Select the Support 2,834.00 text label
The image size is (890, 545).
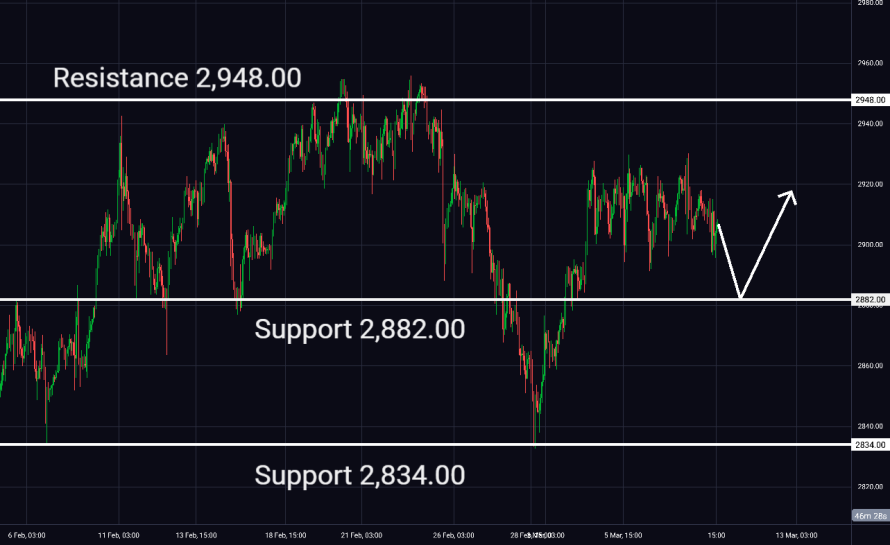[359, 475]
